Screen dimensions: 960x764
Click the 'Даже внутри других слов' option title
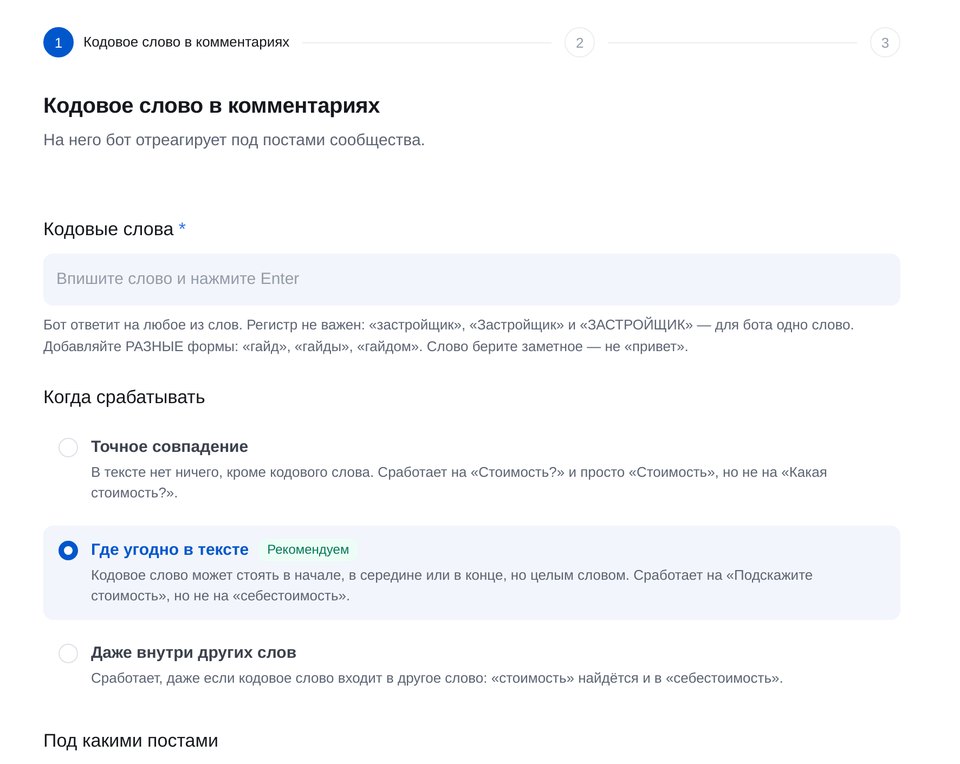pos(193,653)
